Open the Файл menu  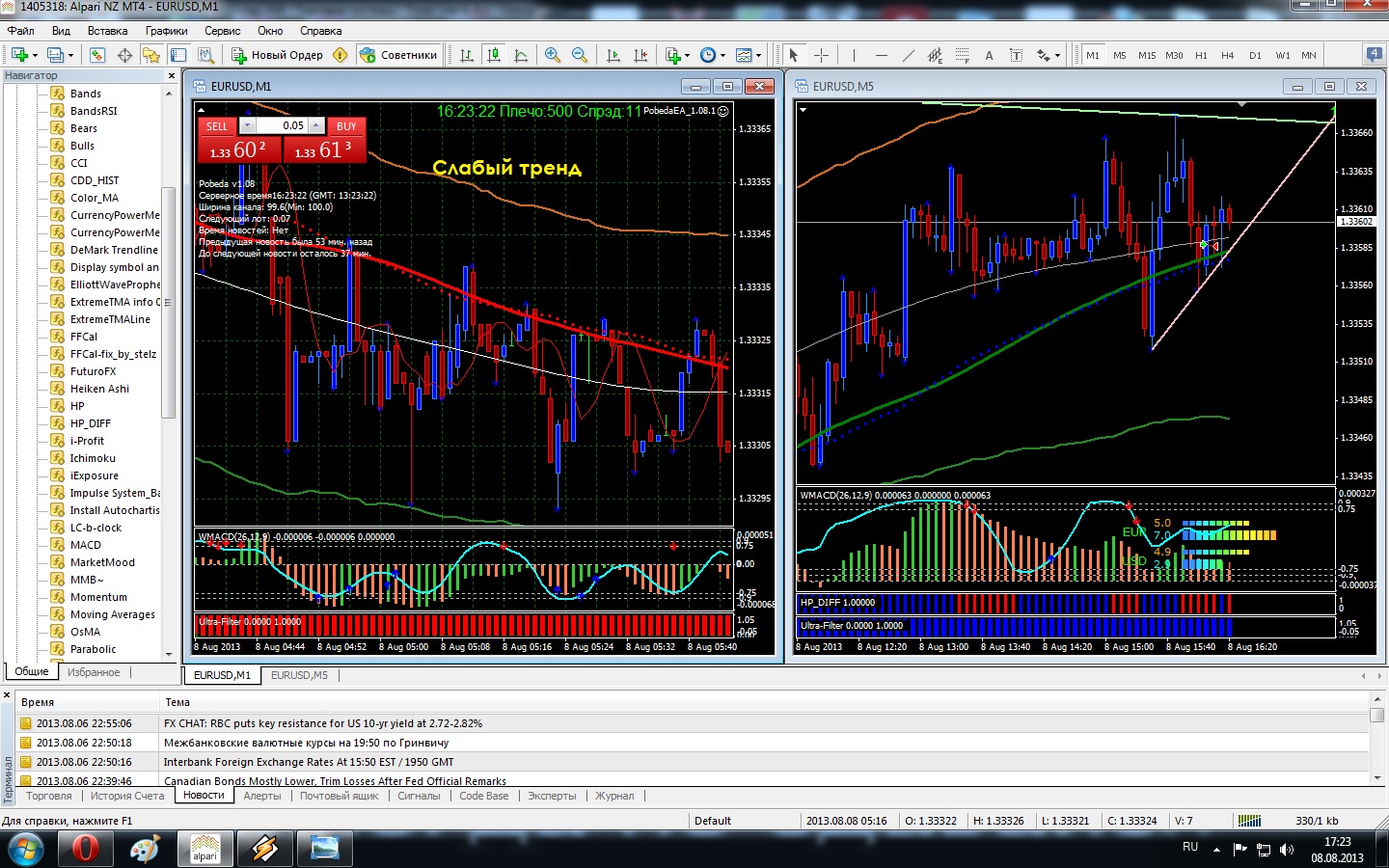[20, 31]
